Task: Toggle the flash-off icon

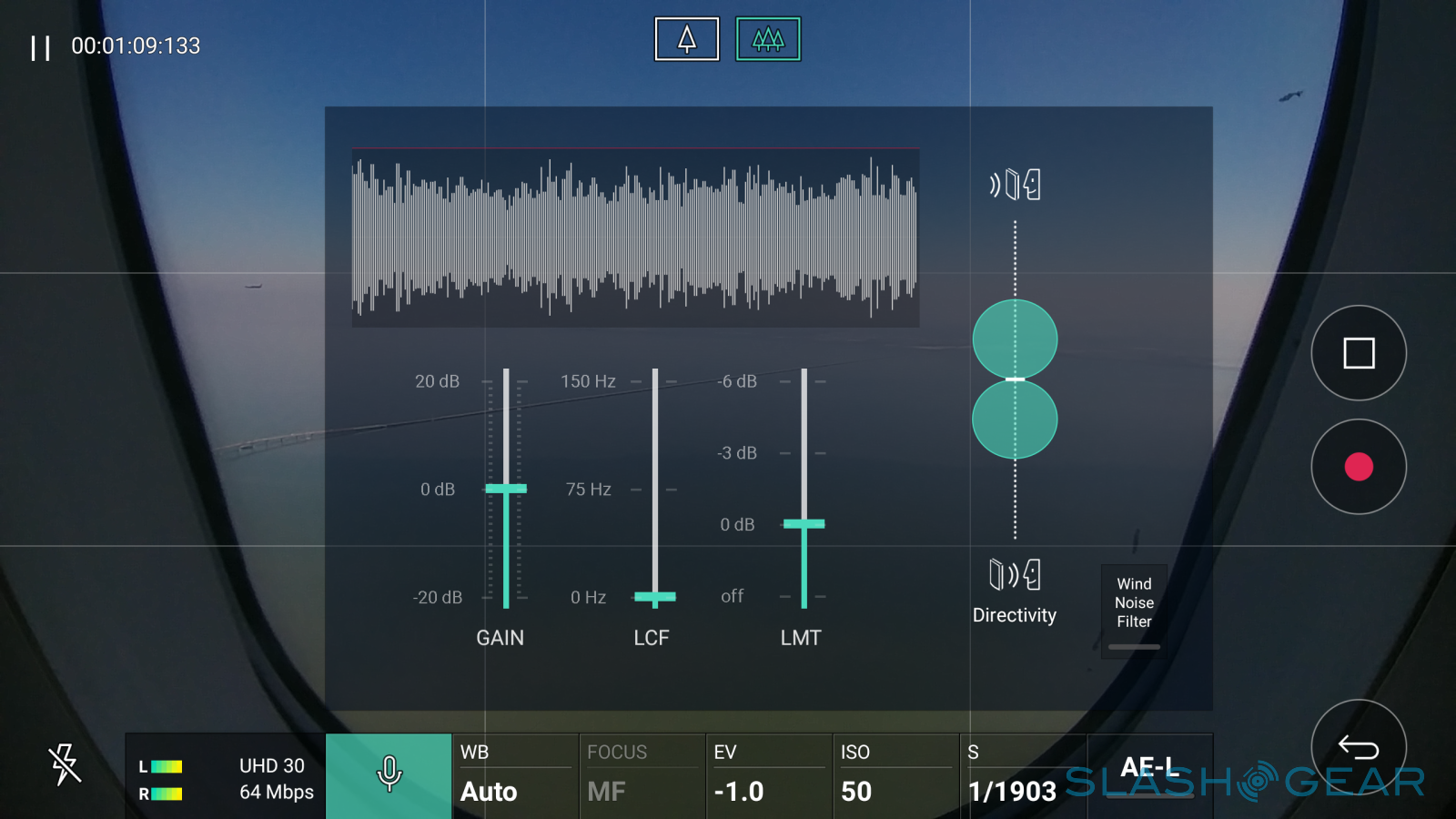Action: [x=65, y=764]
